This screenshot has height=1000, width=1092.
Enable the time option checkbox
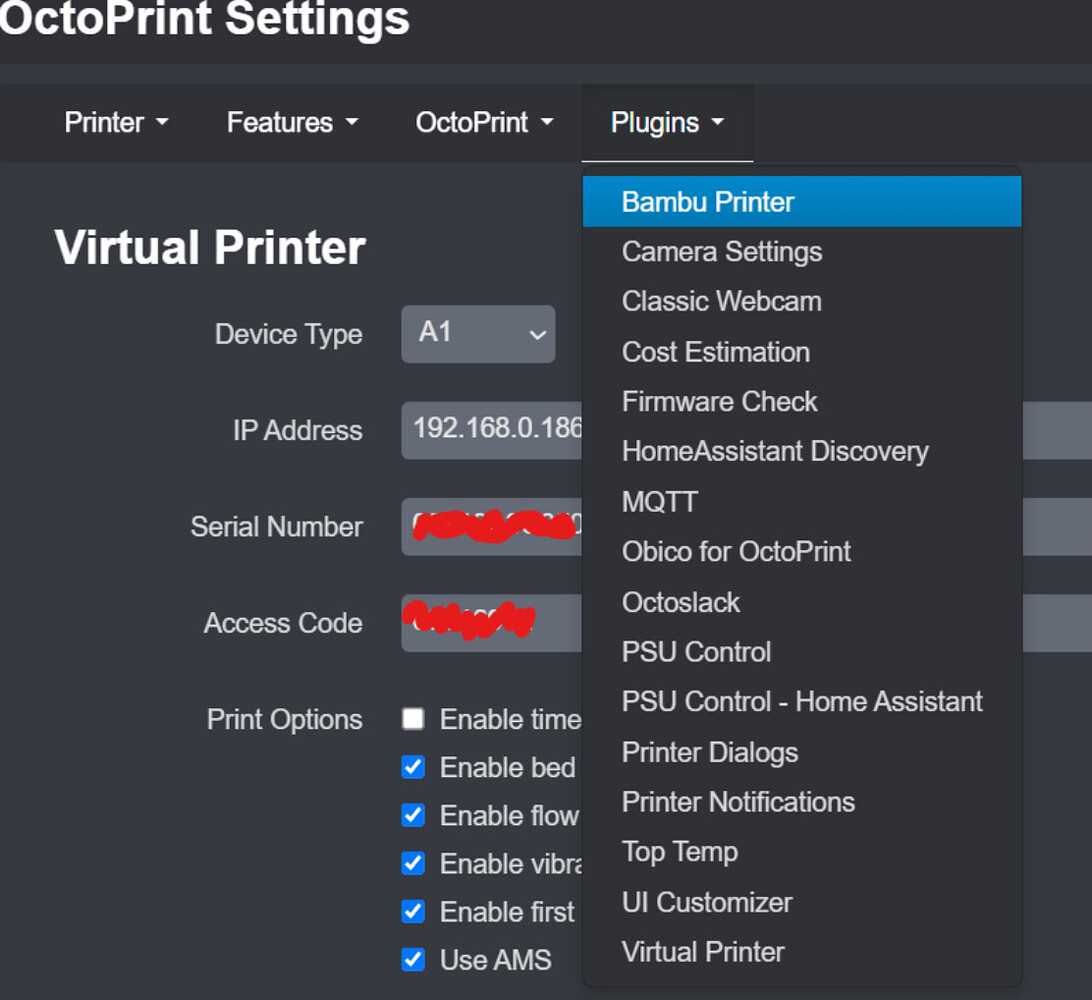[x=413, y=718]
